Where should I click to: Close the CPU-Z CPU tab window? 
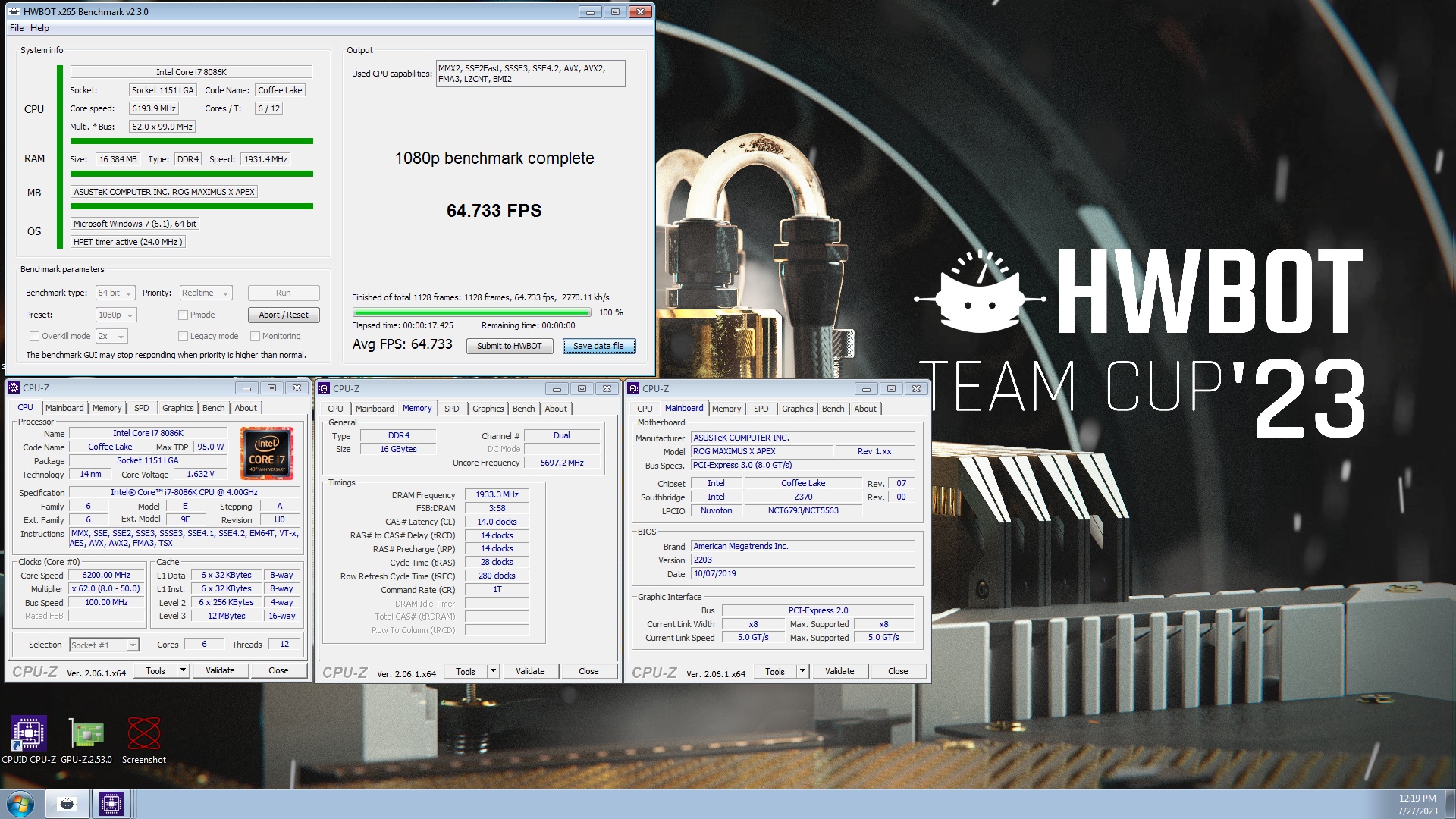coord(297,388)
